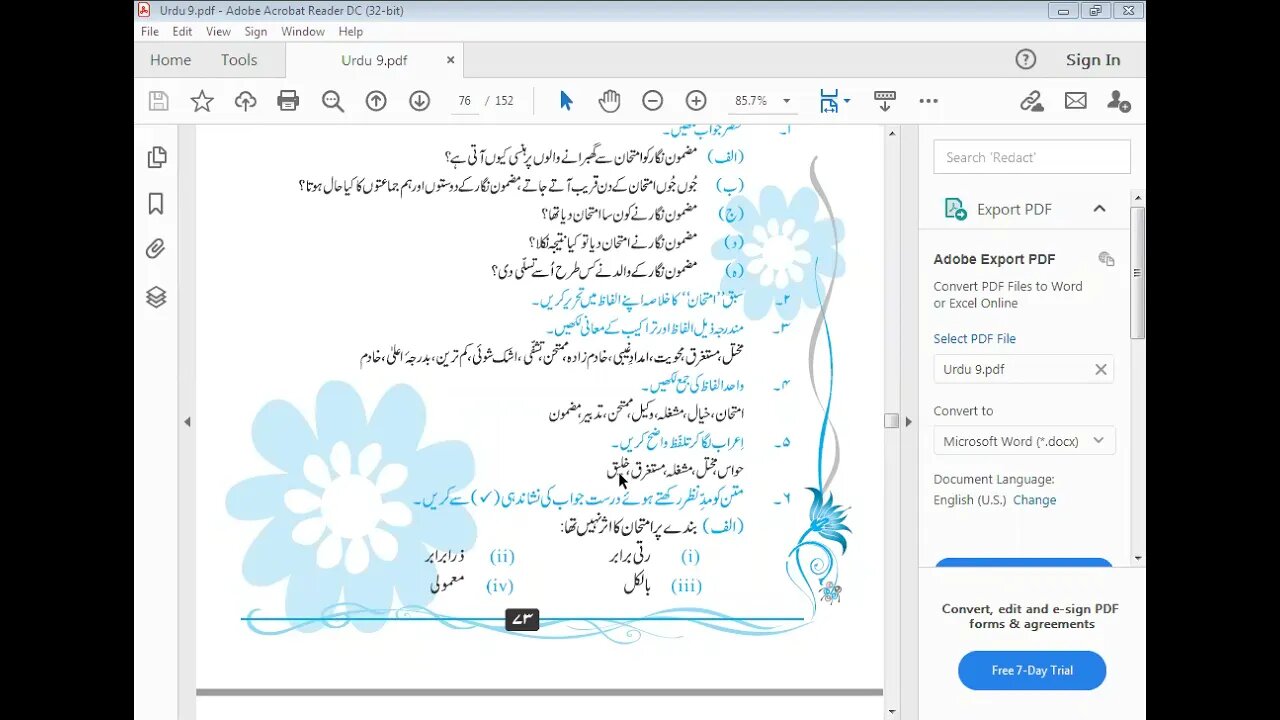Click option (iv) on the page
This screenshot has height=720, width=1280.
[x=500, y=586]
